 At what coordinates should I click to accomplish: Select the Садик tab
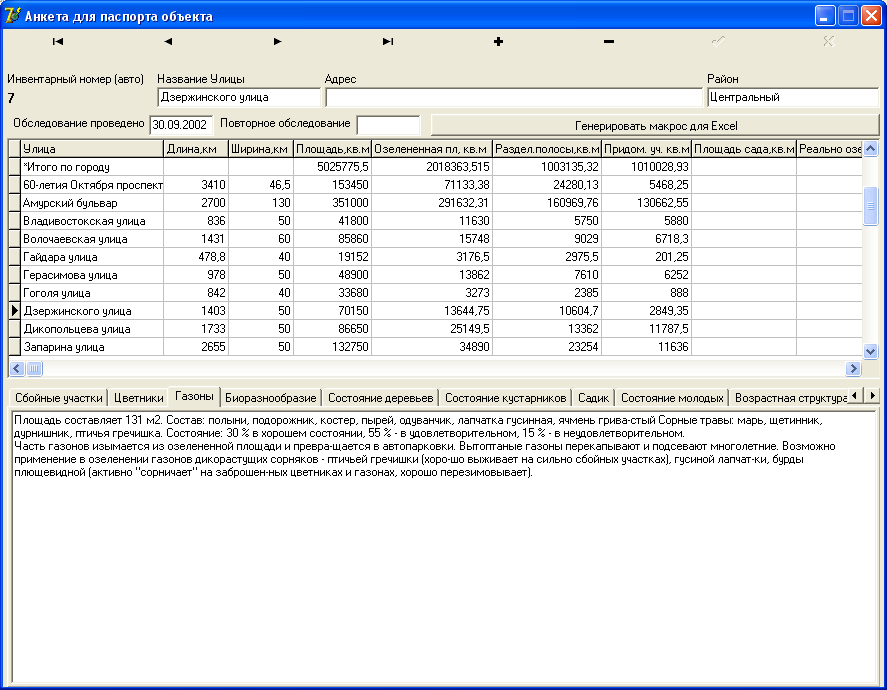tap(593, 398)
